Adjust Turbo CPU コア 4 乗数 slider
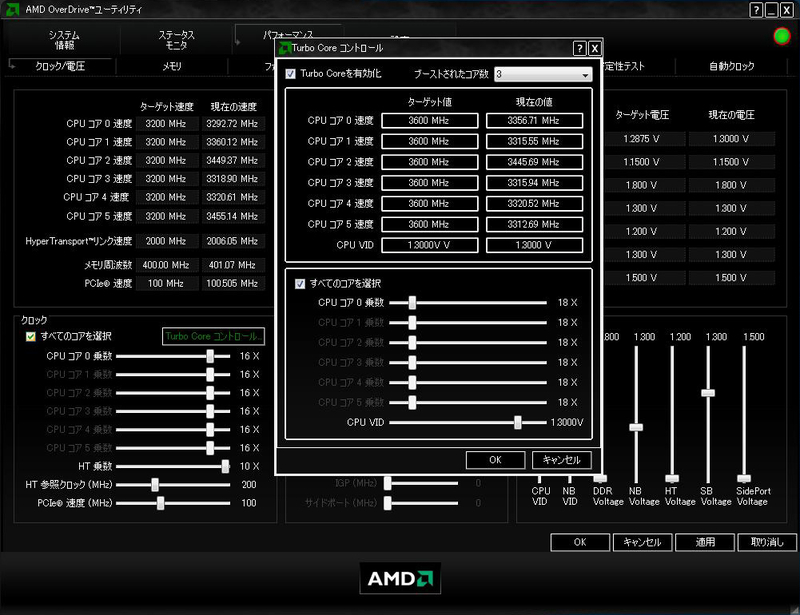This screenshot has width=800, height=615. (x=412, y=382)
